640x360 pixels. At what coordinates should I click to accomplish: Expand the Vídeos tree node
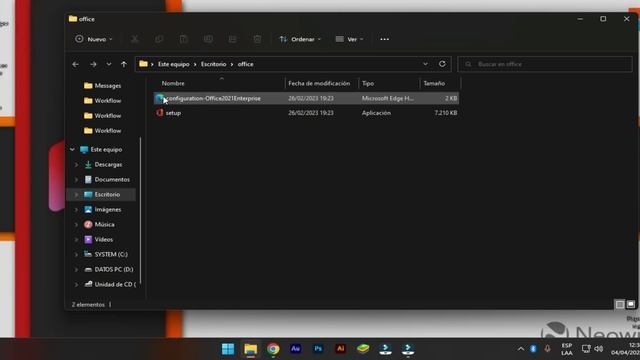click(76, 240)
